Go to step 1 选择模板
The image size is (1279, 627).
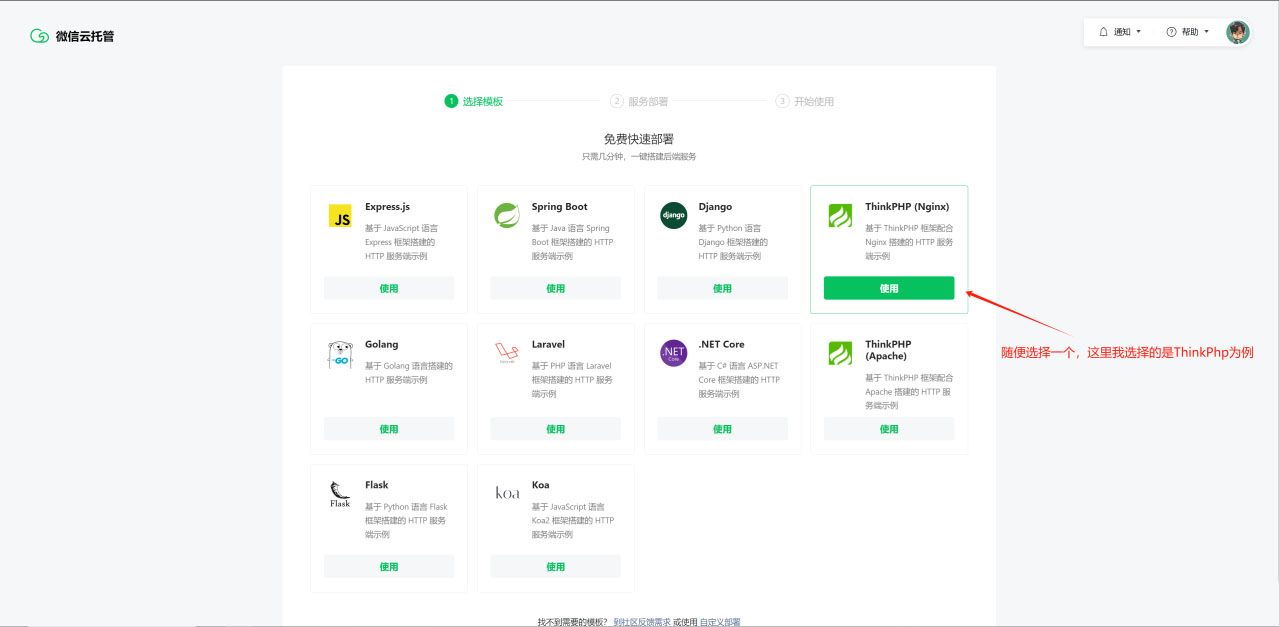pos(474,101)
